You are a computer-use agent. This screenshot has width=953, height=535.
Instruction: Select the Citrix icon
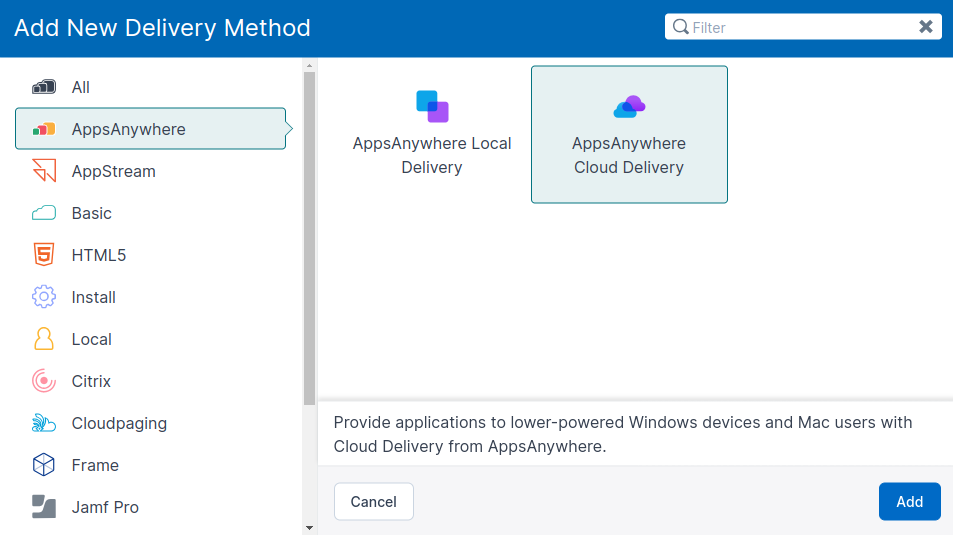pyautogui.click(x=43, y=381)
